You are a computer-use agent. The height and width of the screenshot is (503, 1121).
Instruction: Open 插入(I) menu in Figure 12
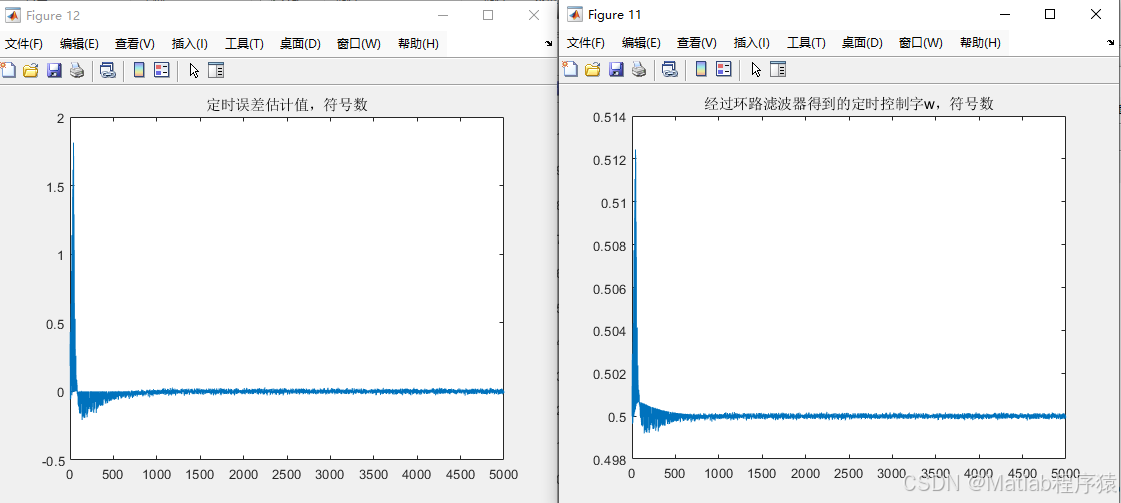pyautogui.click(x=189, y=44)
